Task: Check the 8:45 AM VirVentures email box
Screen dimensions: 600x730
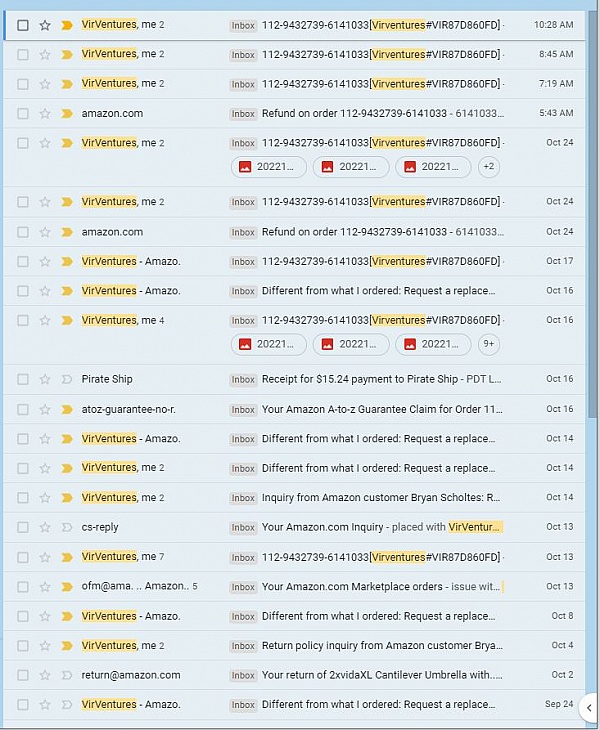Action: [x=23, y=54]
